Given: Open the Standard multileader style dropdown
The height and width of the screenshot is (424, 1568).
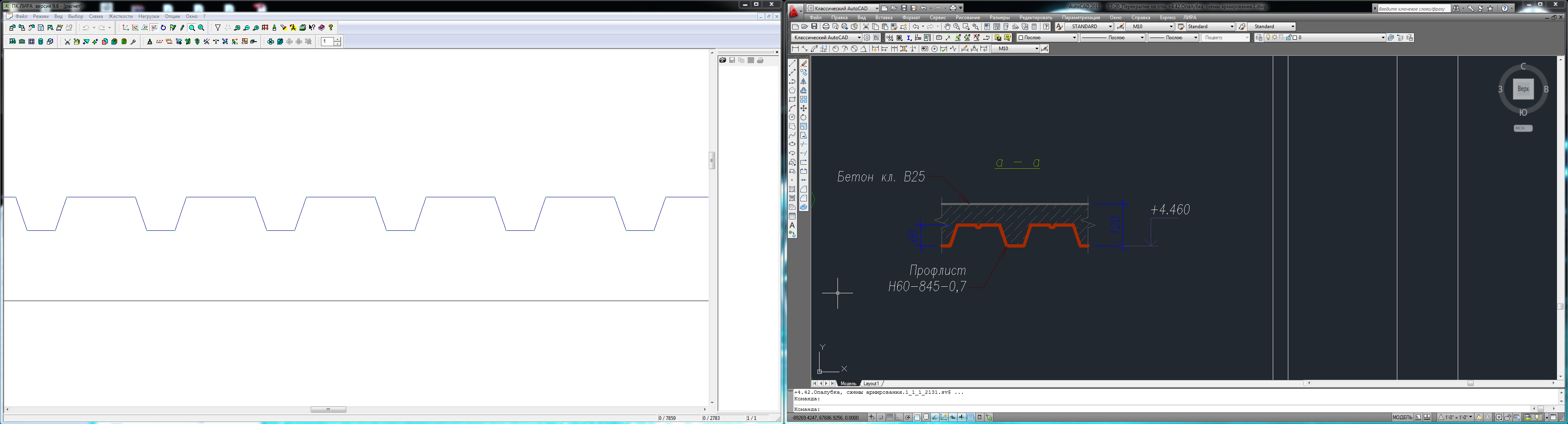Looking at the screenshot, I should 1272,27.
